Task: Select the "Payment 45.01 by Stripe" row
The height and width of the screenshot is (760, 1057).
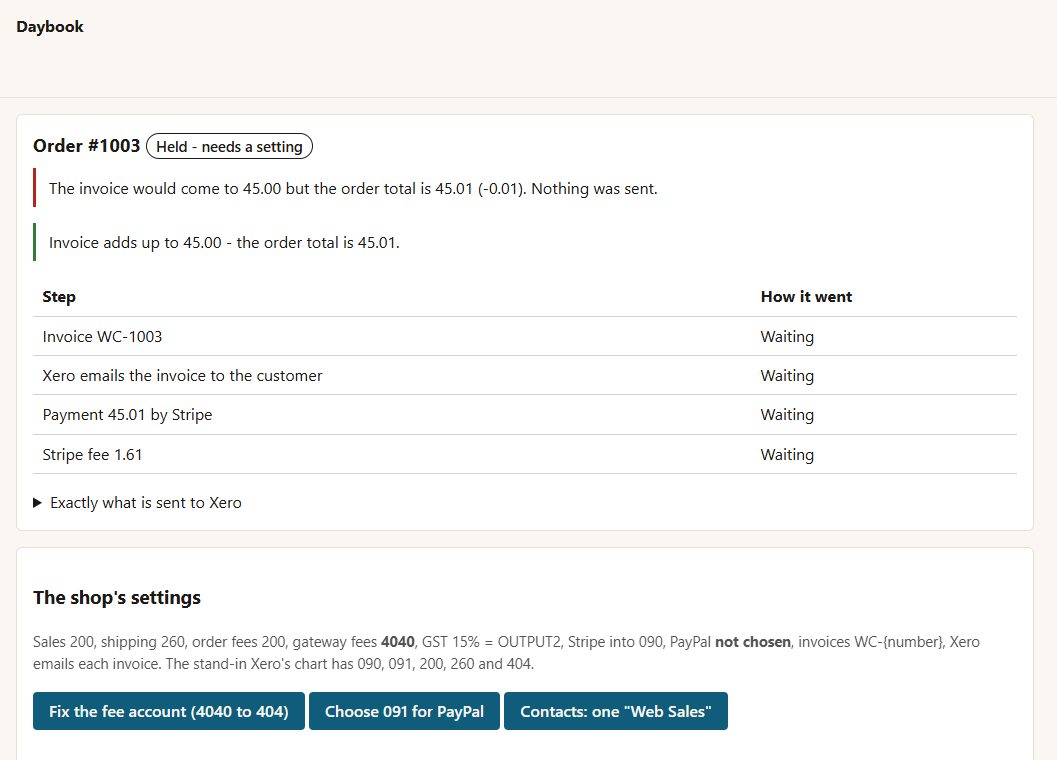Action: (x=525, y=415)
